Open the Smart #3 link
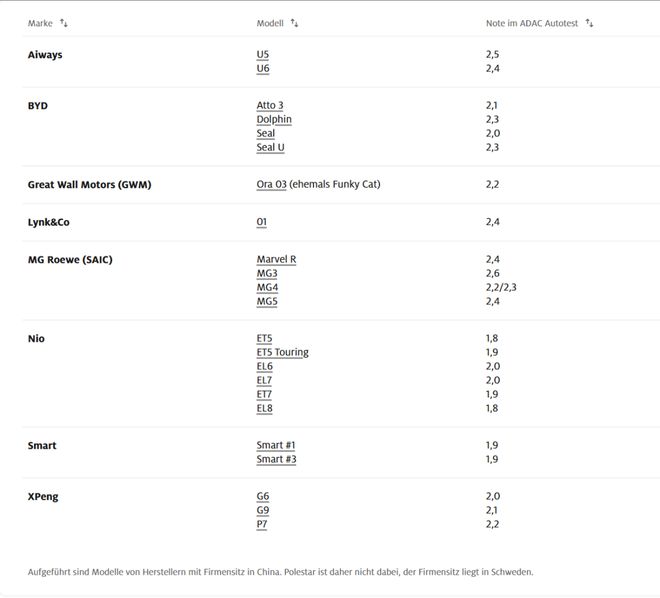The width and height of the screenshot is (660, 598). pyautogui.click(x=276, y=459)
